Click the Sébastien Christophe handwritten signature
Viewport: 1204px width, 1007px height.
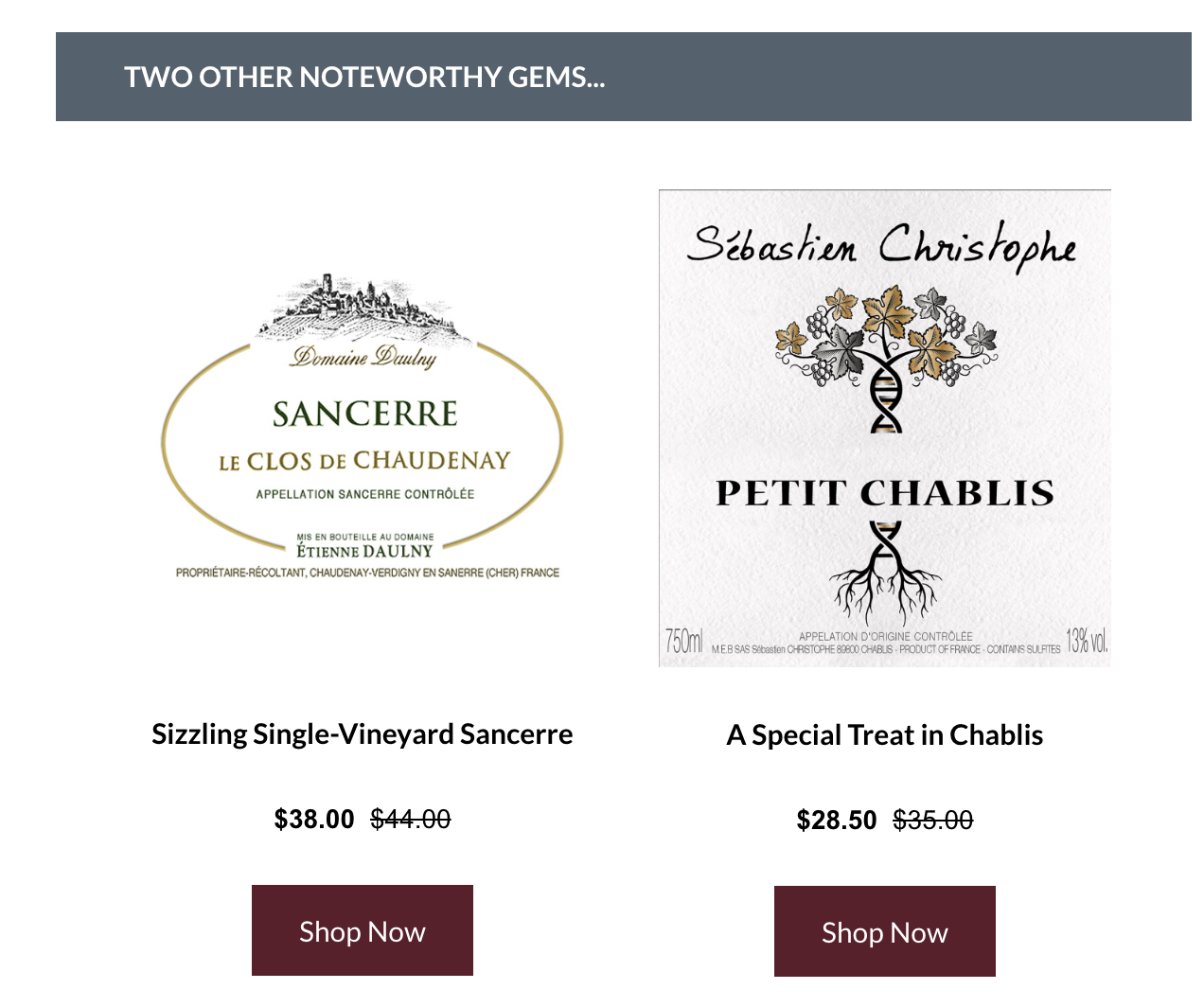point(882,247)
